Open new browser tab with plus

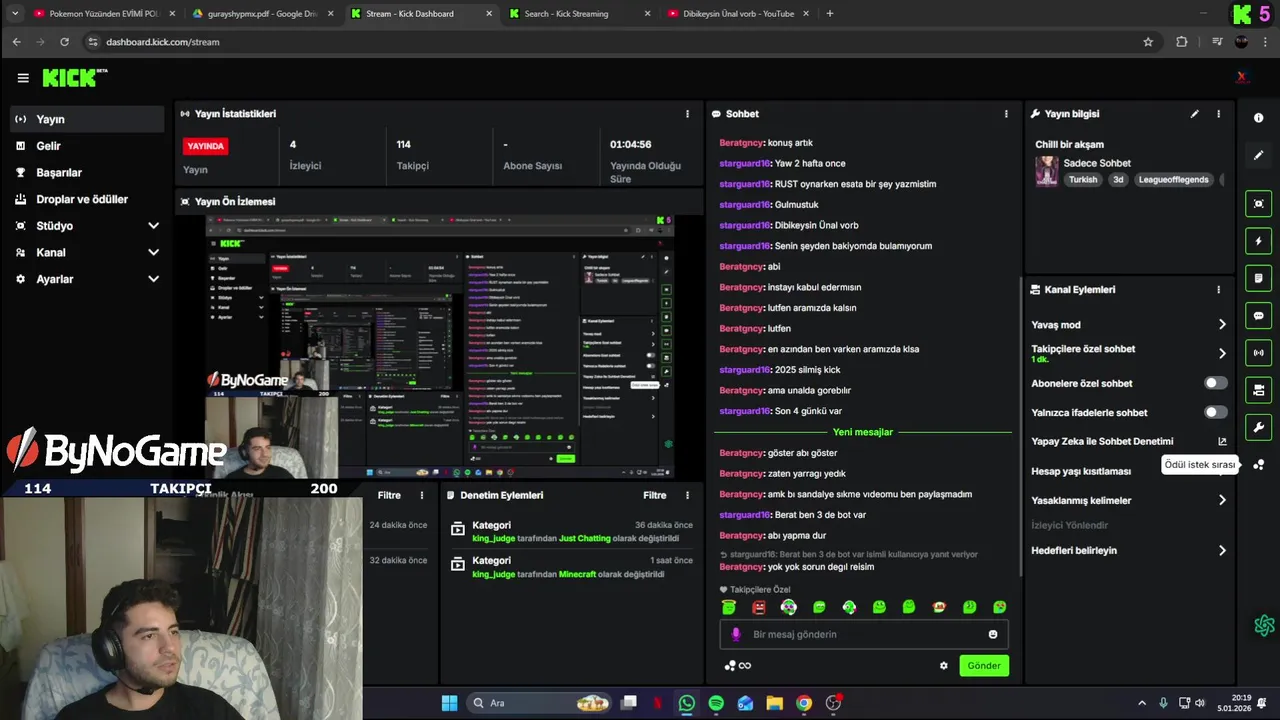click(x=830, y=14)
